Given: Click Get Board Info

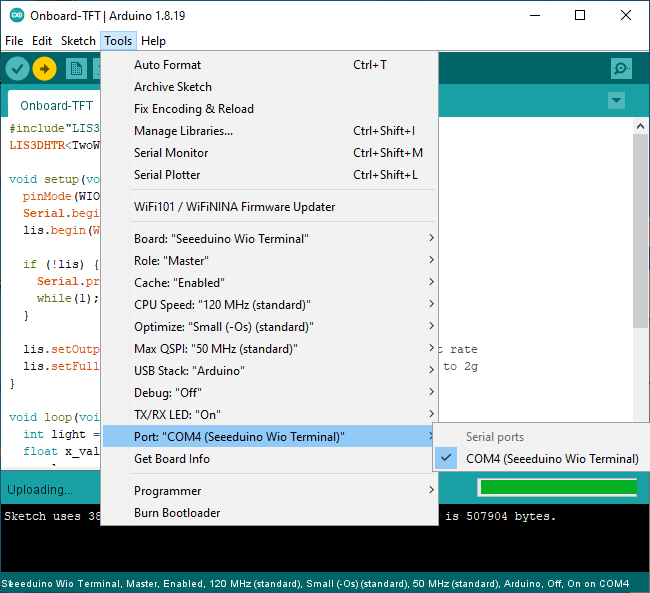Looking at the screenshot, I should tap(270, 459).
